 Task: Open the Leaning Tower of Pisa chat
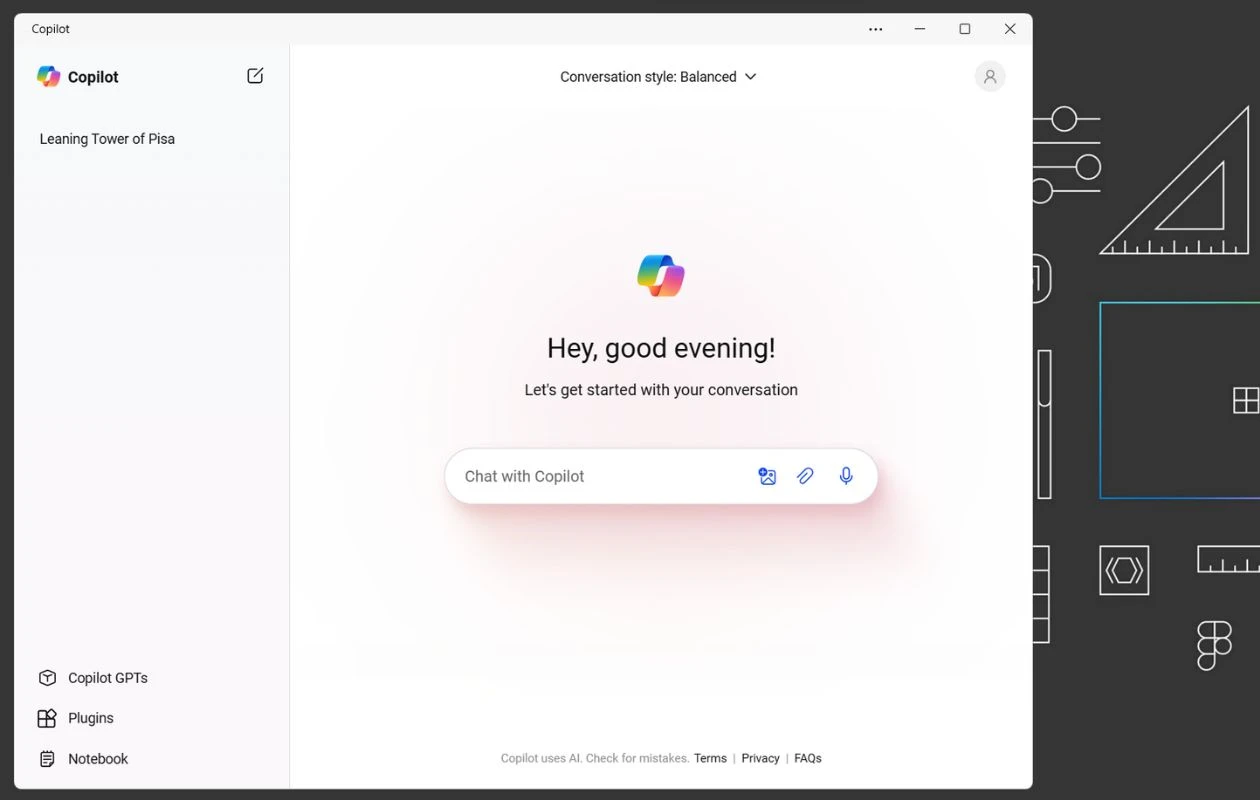[x=107, y=139]
